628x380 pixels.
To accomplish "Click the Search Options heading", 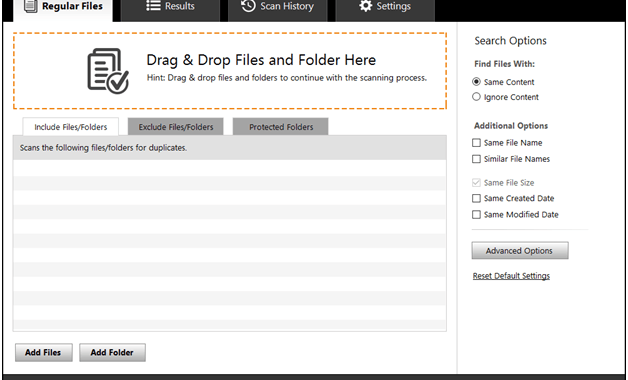I will tap(510, 40).
